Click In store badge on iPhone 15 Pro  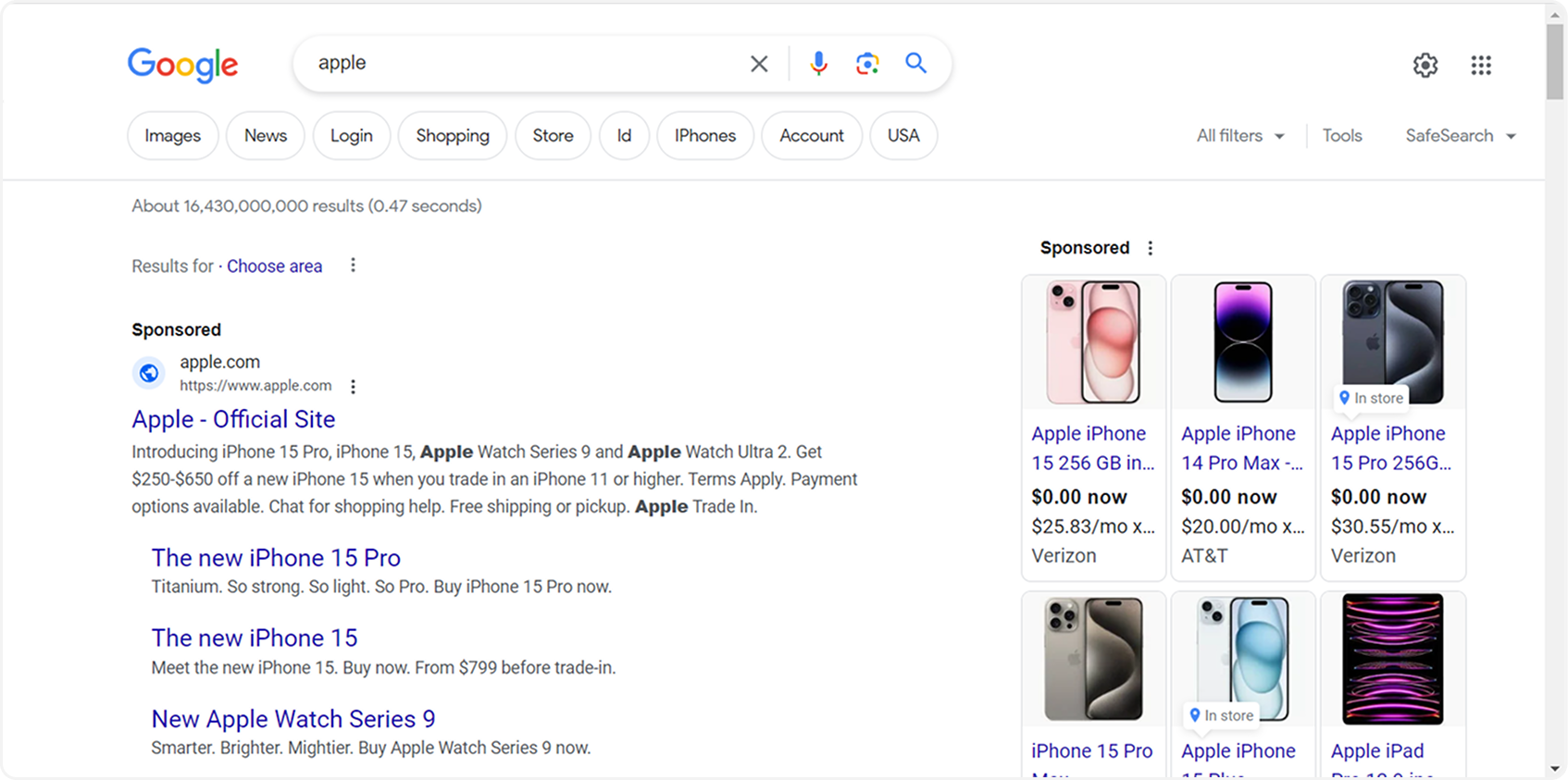coord(1372,398)
